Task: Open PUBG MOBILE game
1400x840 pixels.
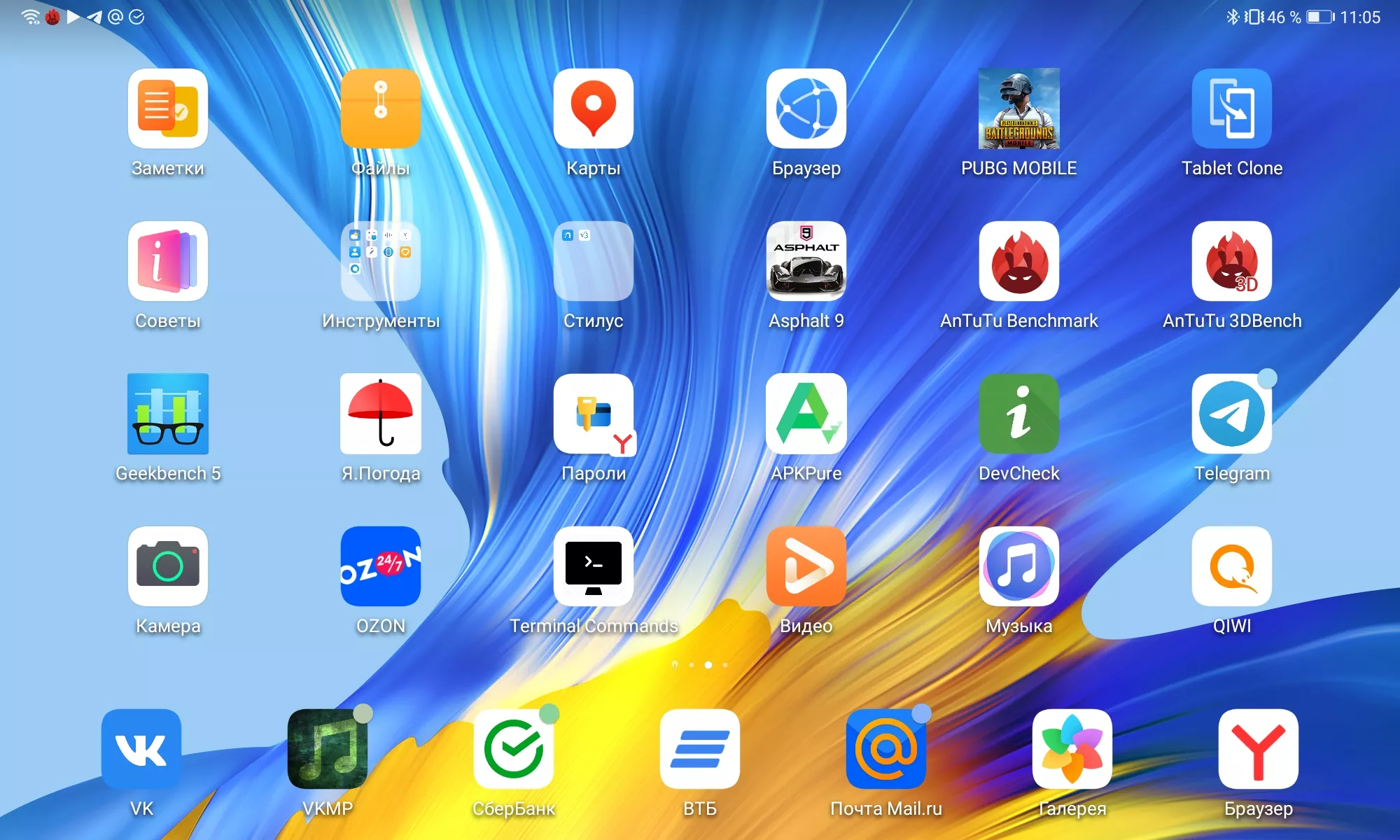Action: [1017, 111]
